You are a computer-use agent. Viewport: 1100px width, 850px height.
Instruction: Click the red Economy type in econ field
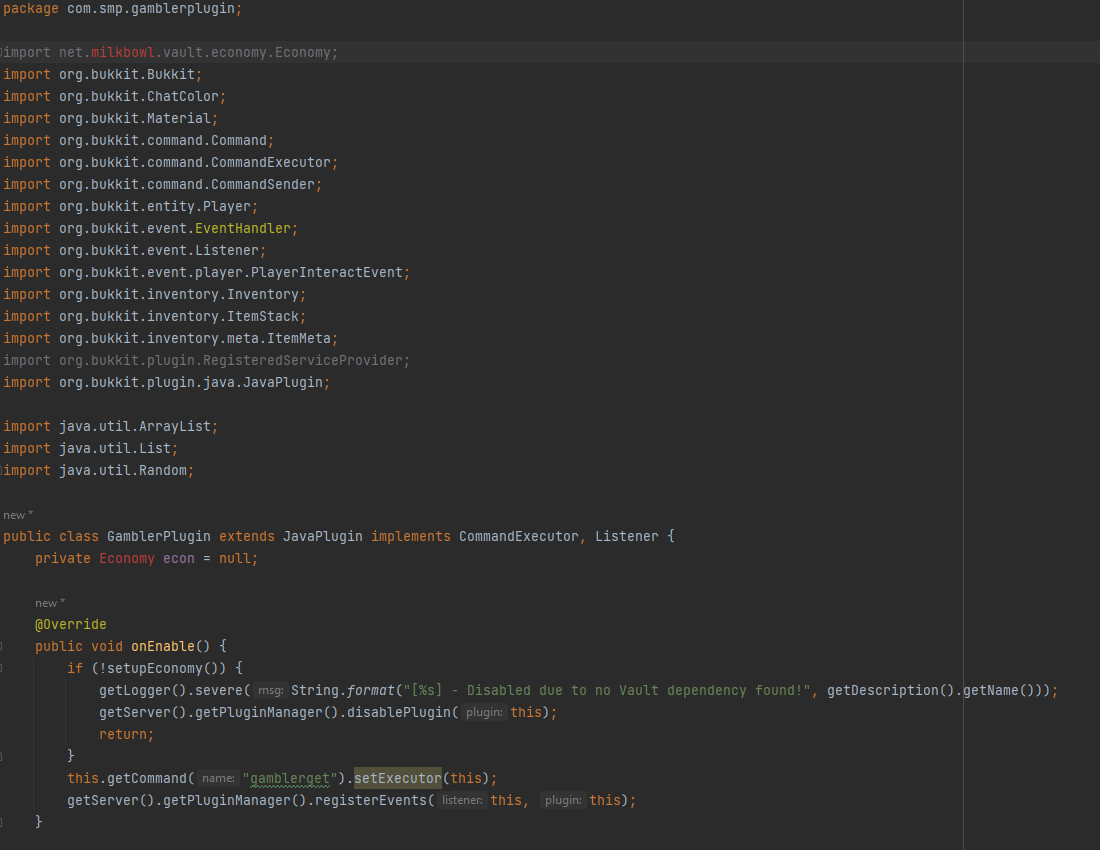pyautogui.click(x=127, y=558)
